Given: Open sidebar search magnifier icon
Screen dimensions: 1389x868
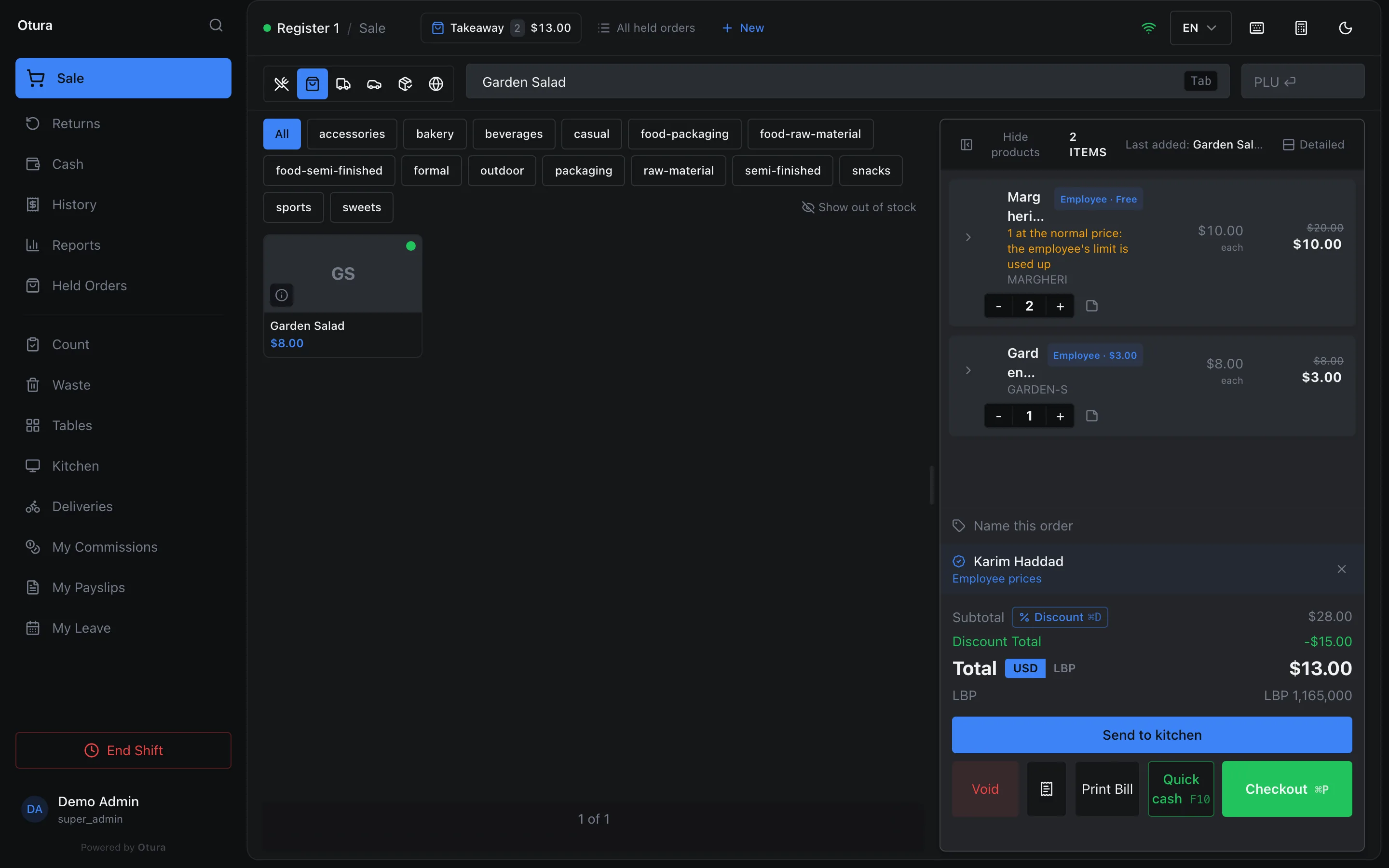Looking at the screenshot, I should (216, 25).
